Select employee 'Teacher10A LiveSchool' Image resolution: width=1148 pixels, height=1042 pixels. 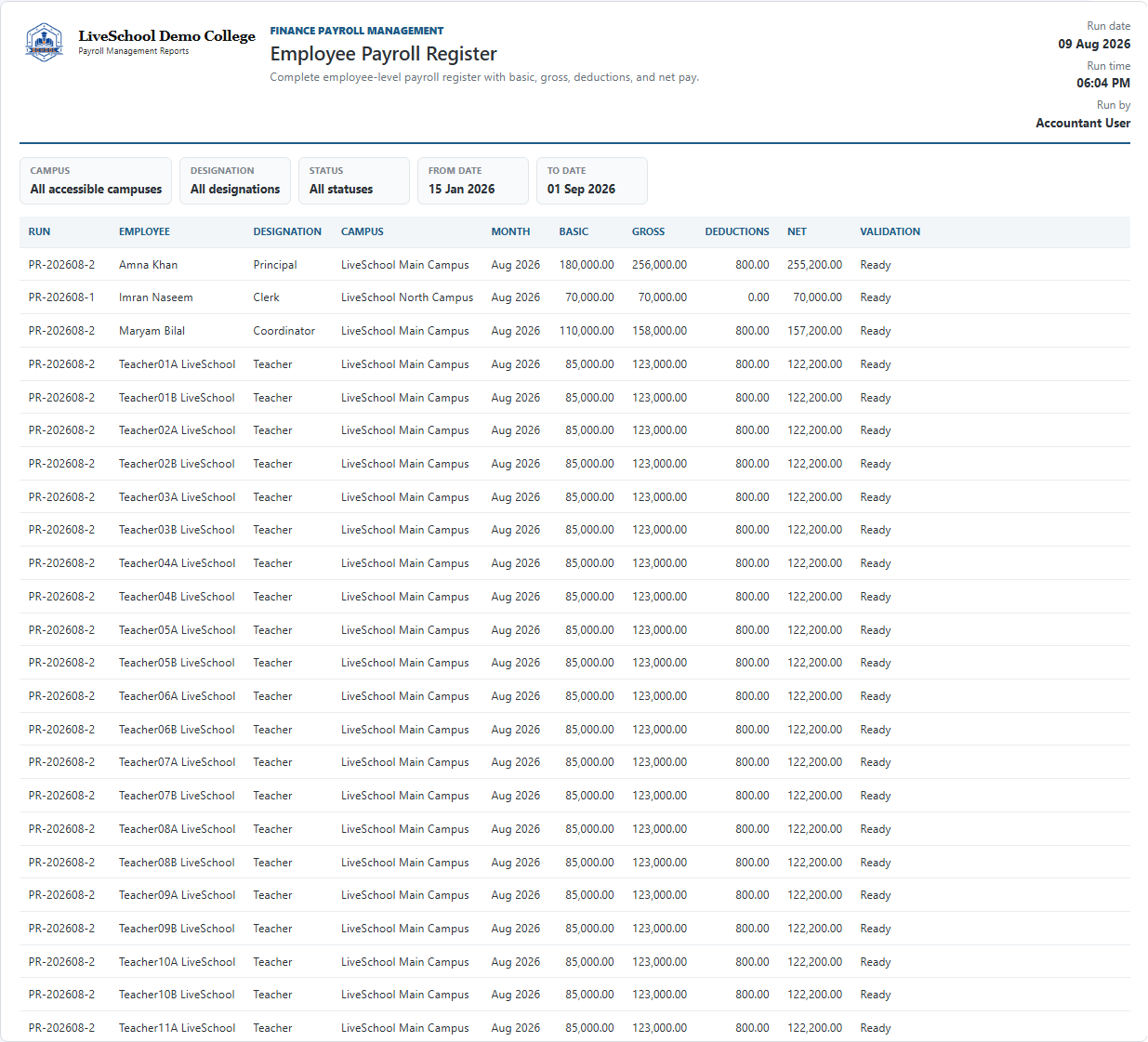click(177, 962)
